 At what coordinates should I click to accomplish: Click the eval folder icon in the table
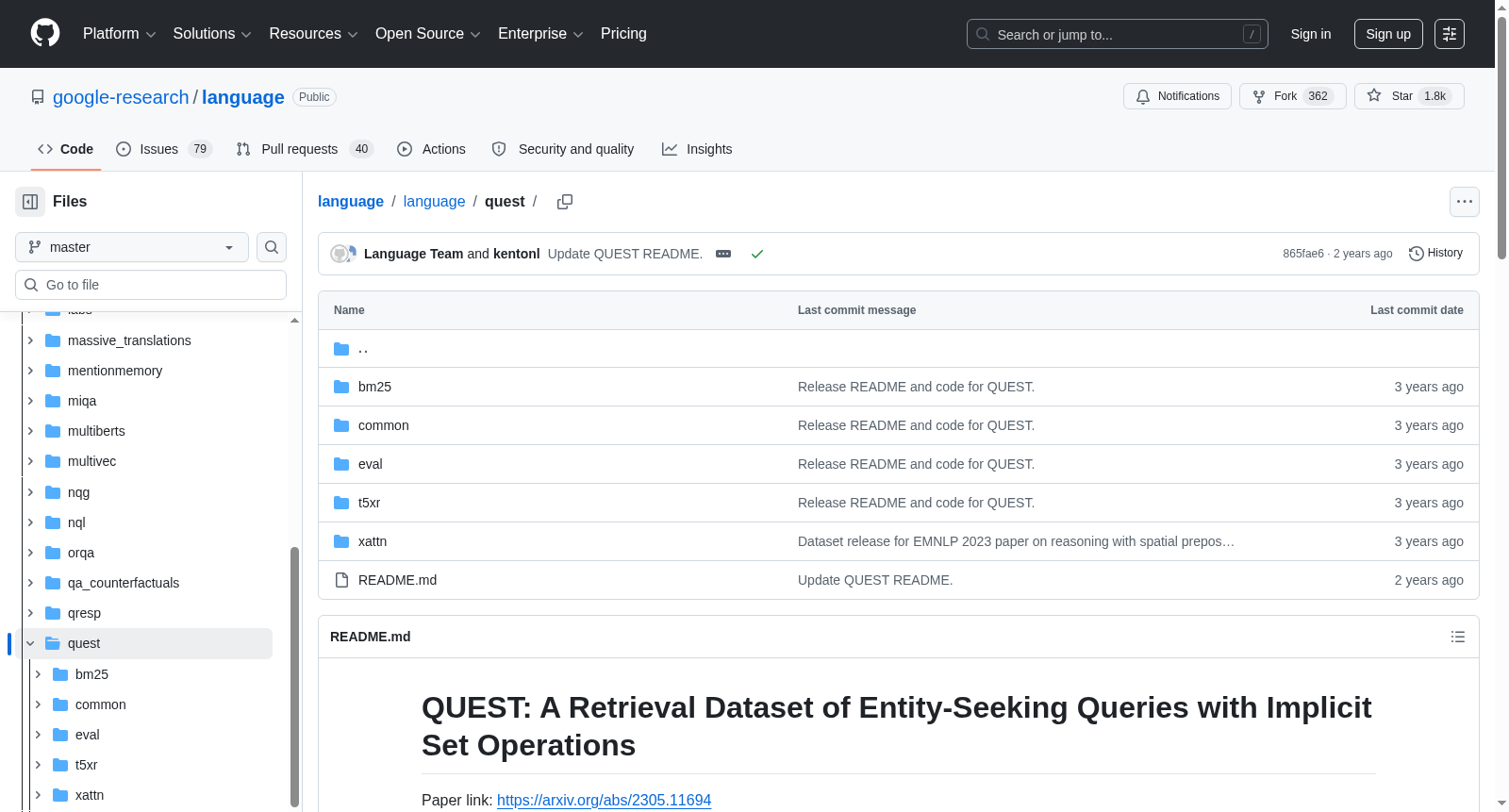(x=341, y=464)
